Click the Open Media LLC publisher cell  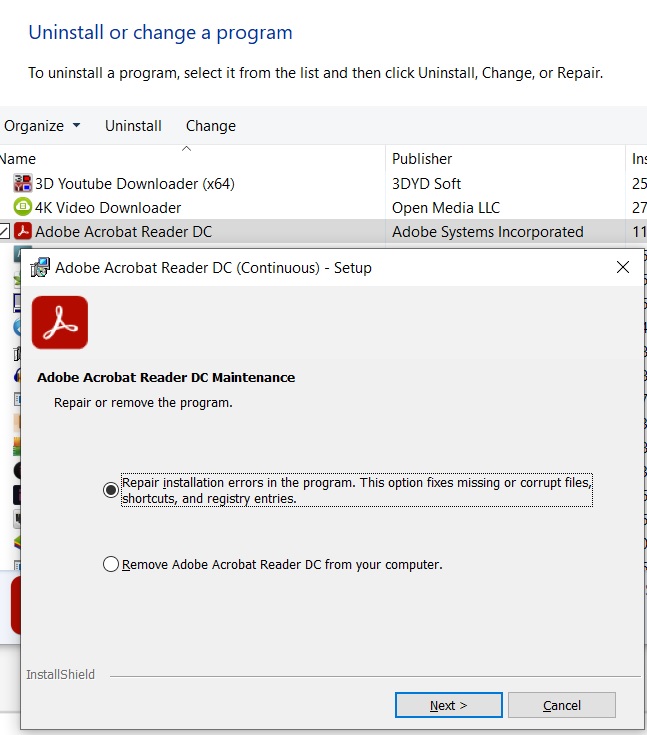[446, 208]
